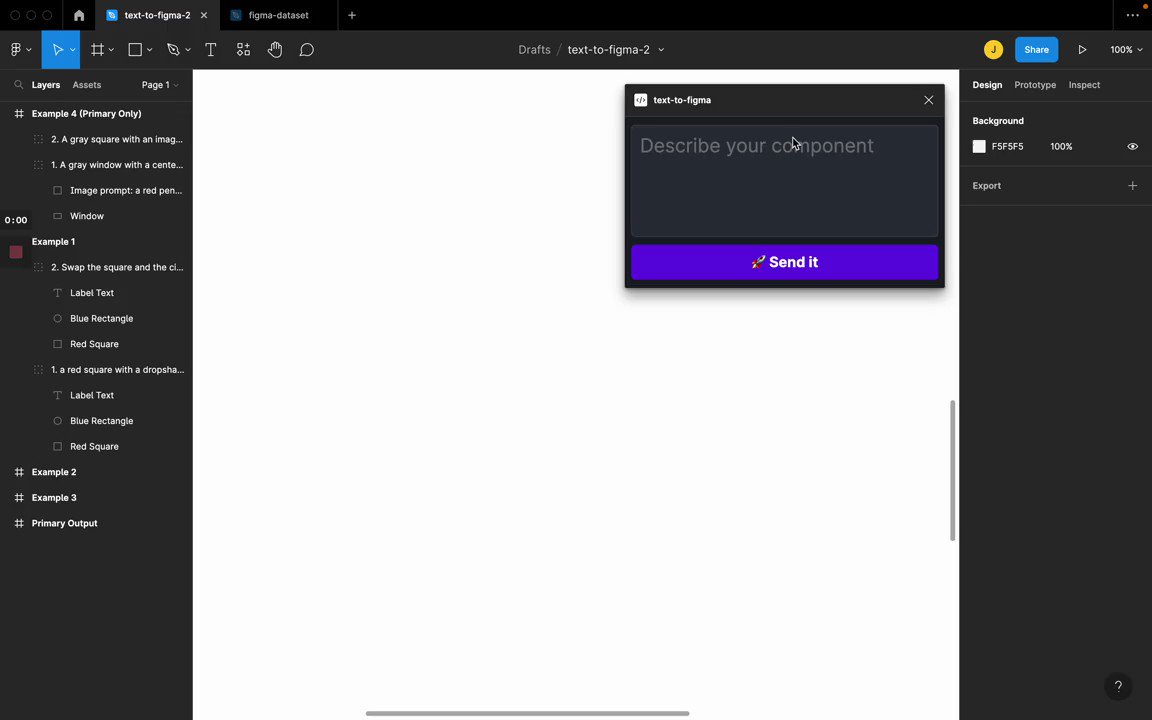
Task: Go to the Home icon tab
Action: click(79, 15)
